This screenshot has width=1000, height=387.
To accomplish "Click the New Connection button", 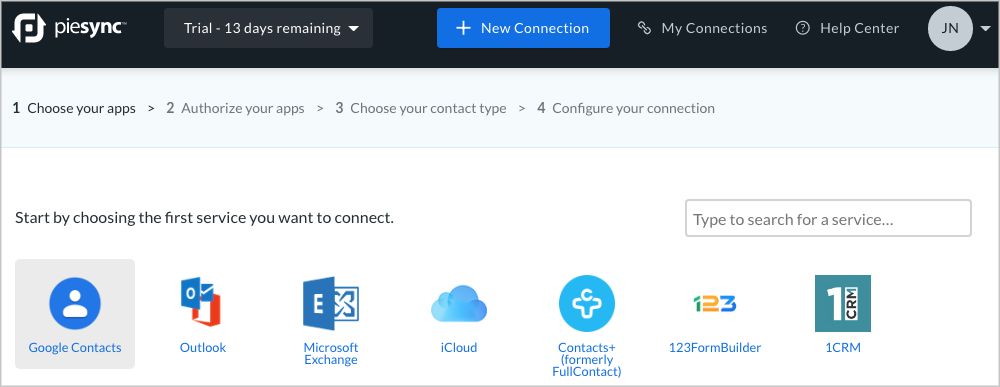I will tap(523, 28).
